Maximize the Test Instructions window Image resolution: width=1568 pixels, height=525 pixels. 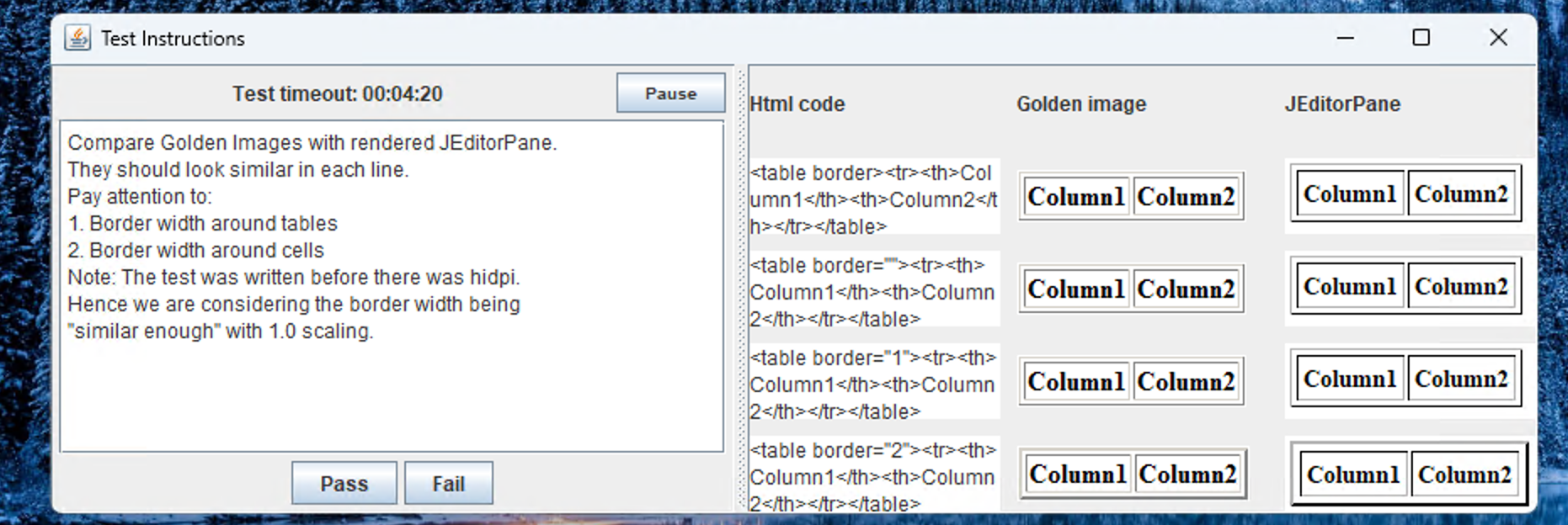coord(1421,38)
